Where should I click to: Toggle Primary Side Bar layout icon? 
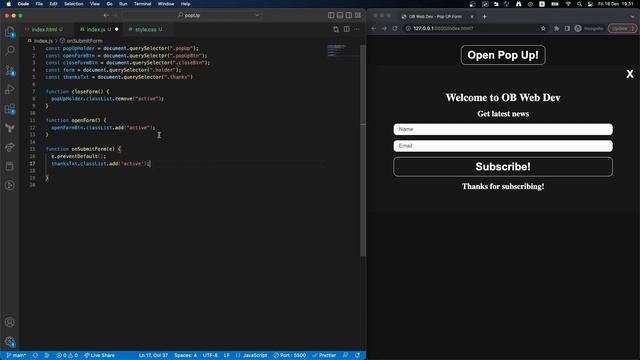click(x=331, y=15)
